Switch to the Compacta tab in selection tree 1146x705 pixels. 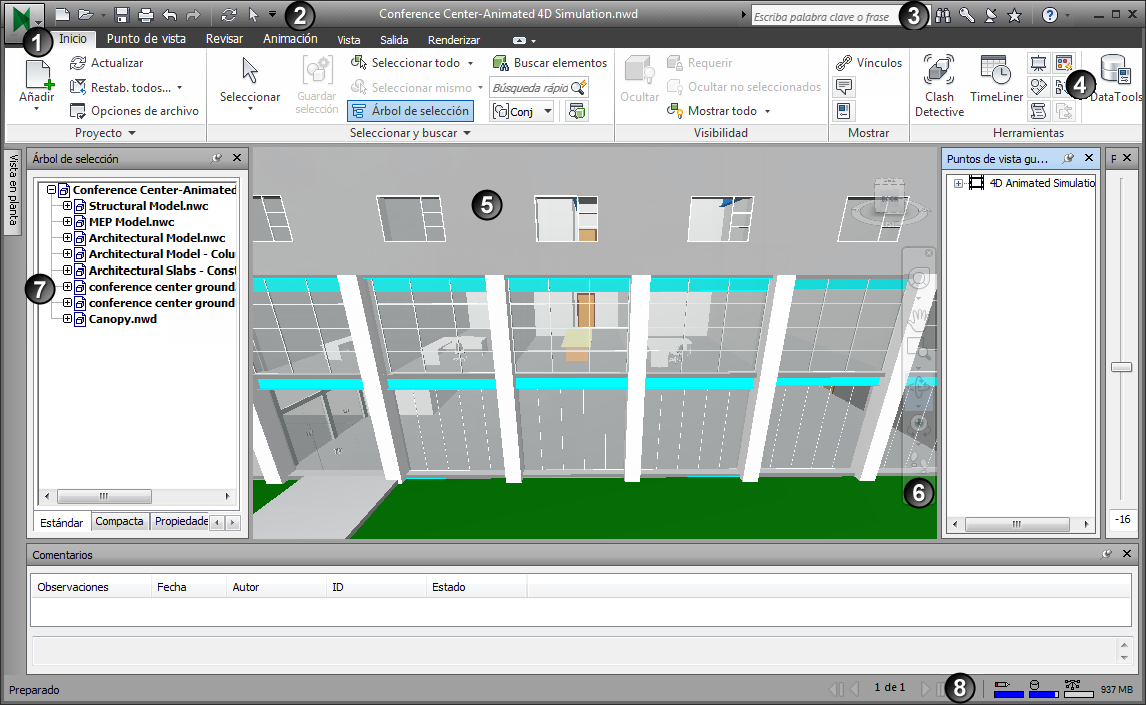[x=119, y=521]
